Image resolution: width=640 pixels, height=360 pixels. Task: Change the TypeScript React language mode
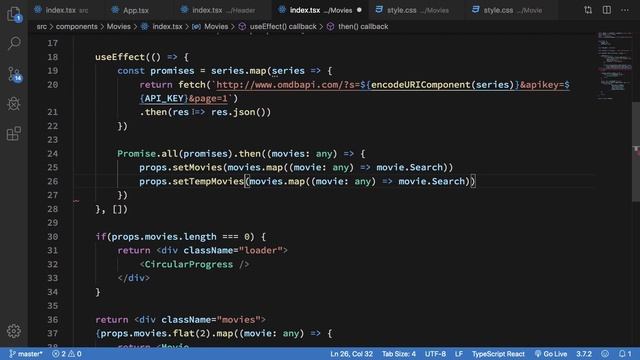(498, 354)
